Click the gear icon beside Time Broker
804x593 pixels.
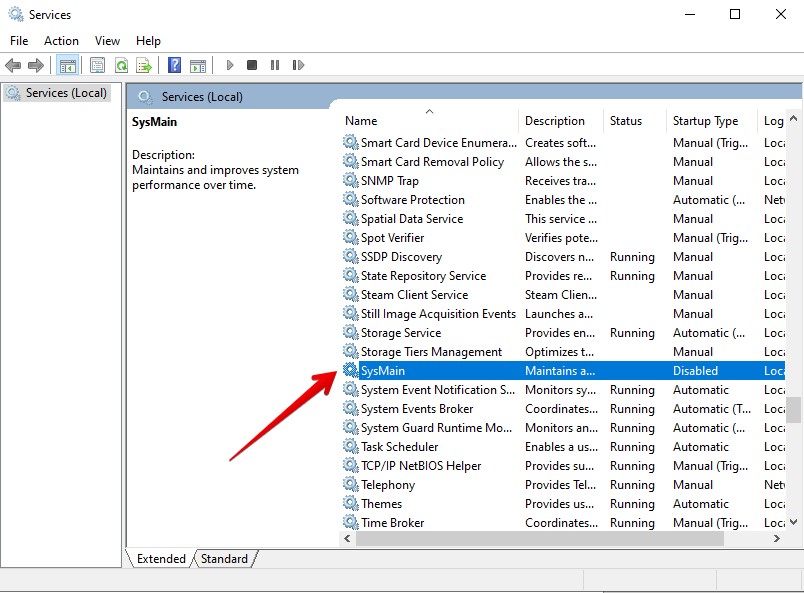351,522
